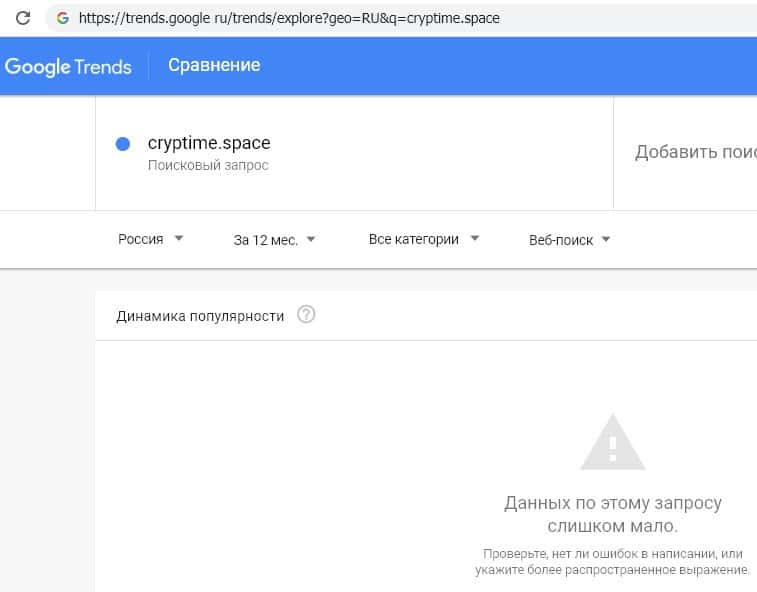This screenshot has width=757, height=592.
Task: Open the Веб-поиск search type dropdown
Action: (x=570, y=239)
